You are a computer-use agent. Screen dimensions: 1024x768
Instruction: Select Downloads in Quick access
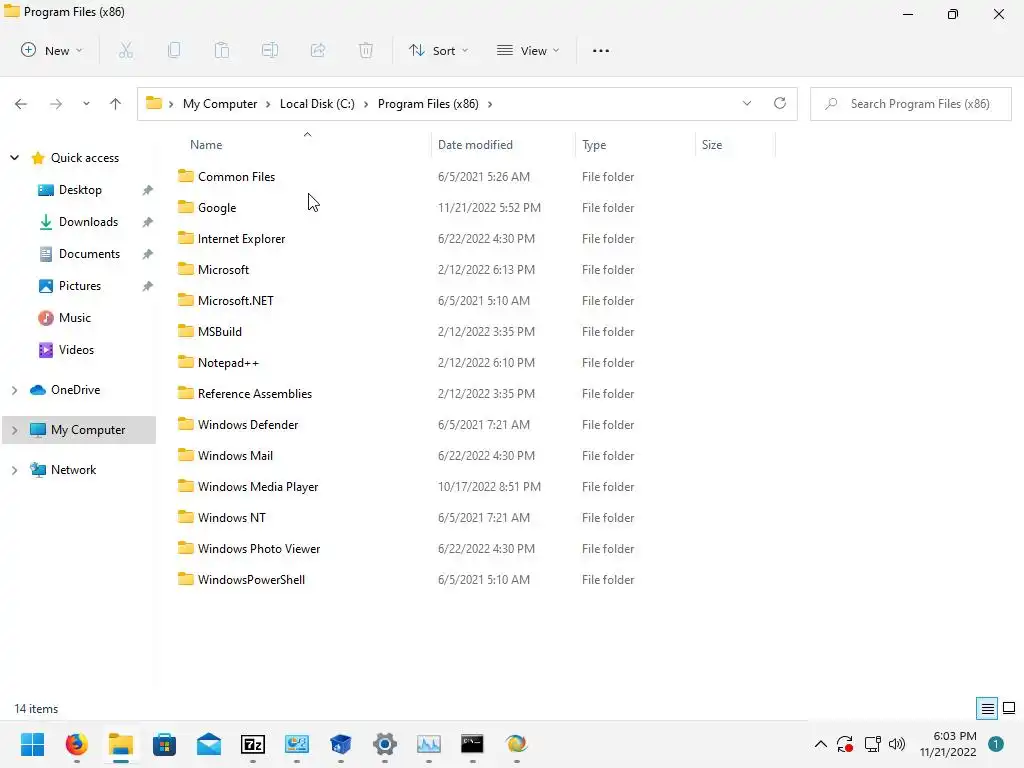[x=88, y=222]
